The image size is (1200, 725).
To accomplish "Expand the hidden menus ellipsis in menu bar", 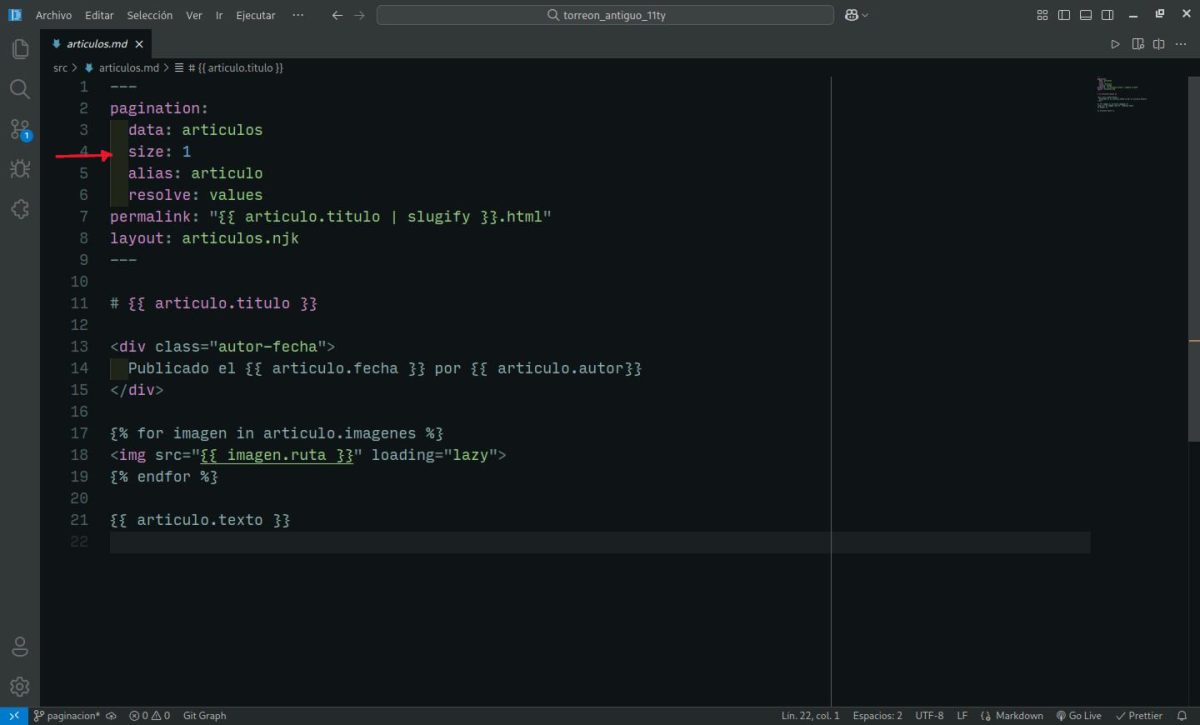I will click(298, 15).
